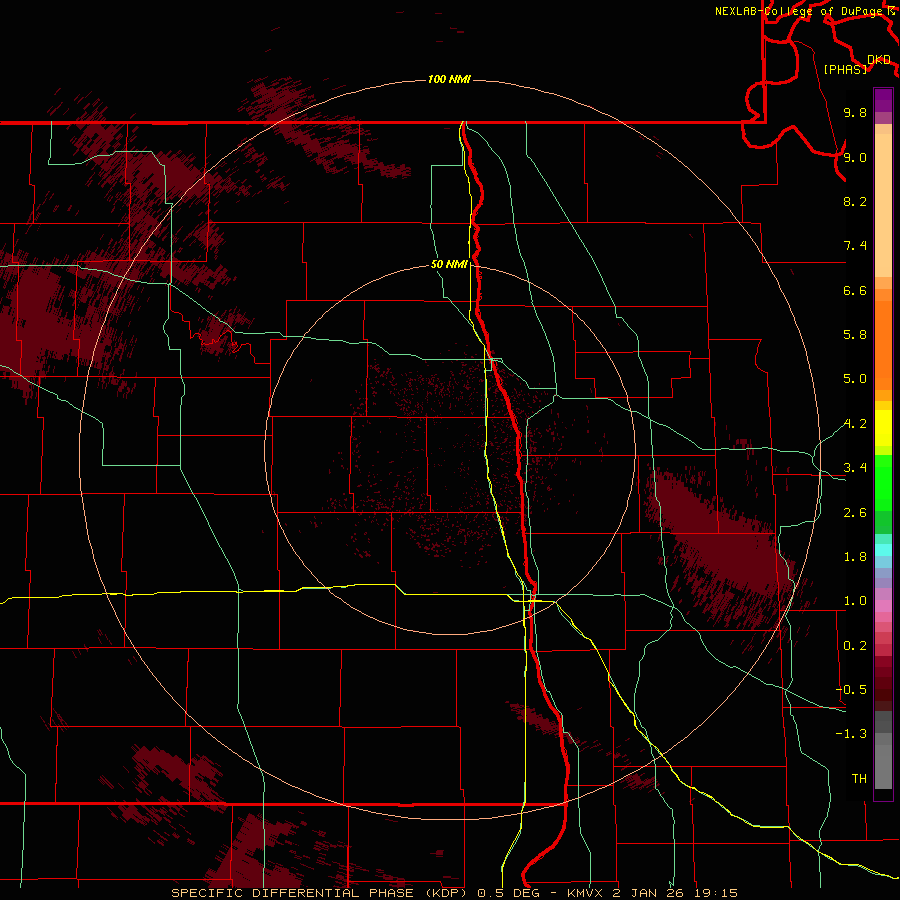
Task: Click the 5.0 value on color scale
Action: pyautogui.click(x=855, y=379)
